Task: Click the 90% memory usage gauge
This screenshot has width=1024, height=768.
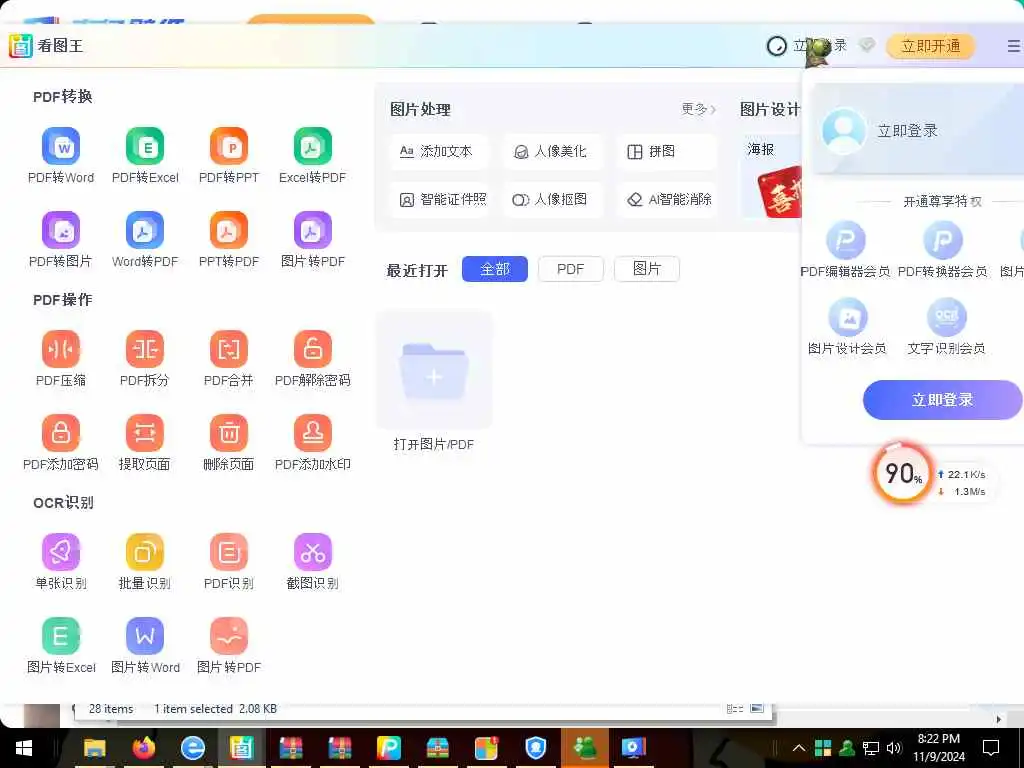Action: [903, 473]
